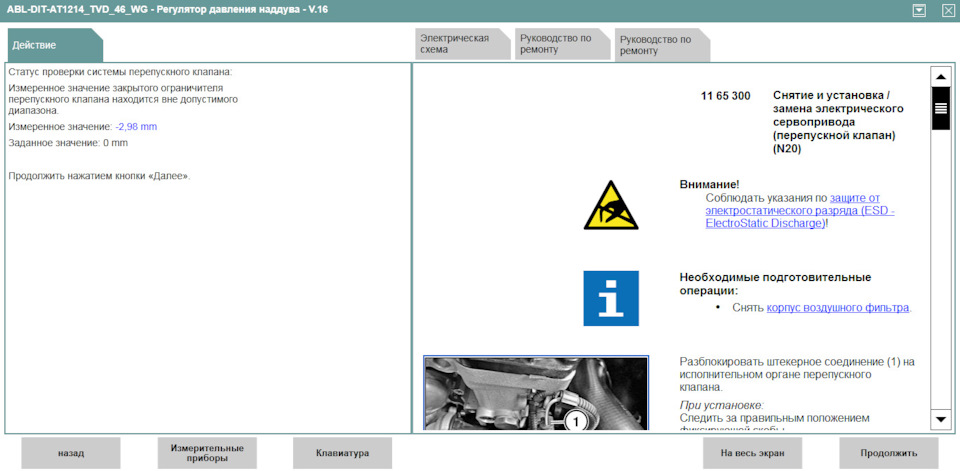Click the scrollbar down arrow

pyautogui.click(x=940, y=420)
